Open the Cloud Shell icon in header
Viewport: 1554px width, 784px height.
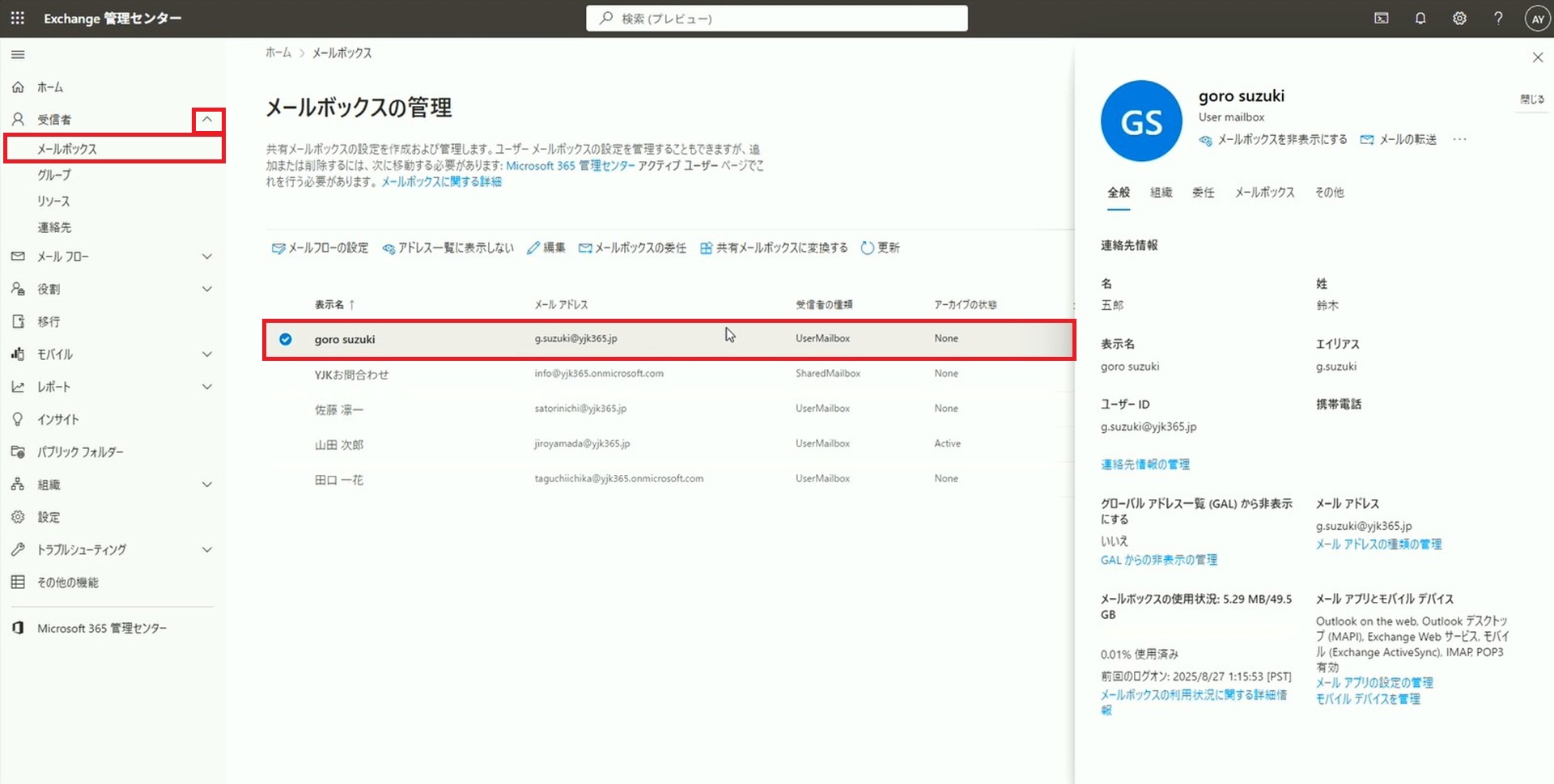1381,18
